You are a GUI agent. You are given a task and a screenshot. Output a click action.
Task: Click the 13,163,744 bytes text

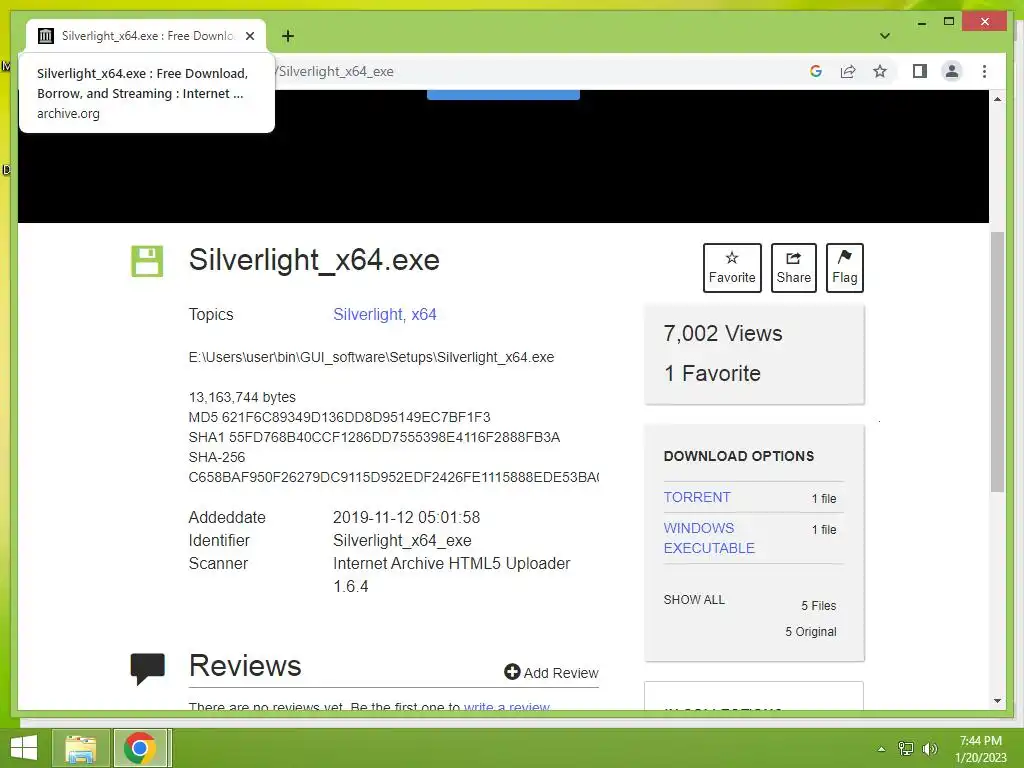[x=242, y=397]
